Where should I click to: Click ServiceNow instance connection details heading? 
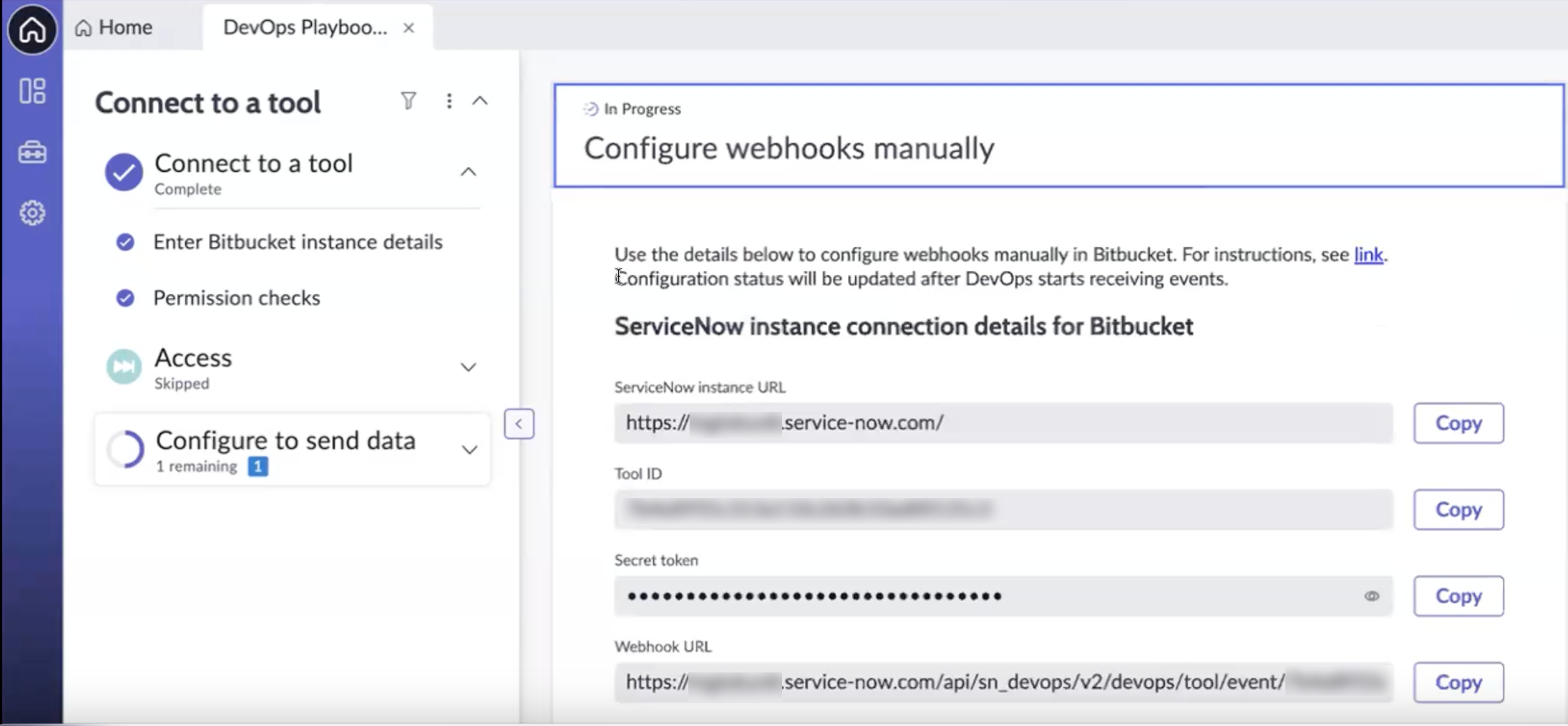(x=903, y=327)
